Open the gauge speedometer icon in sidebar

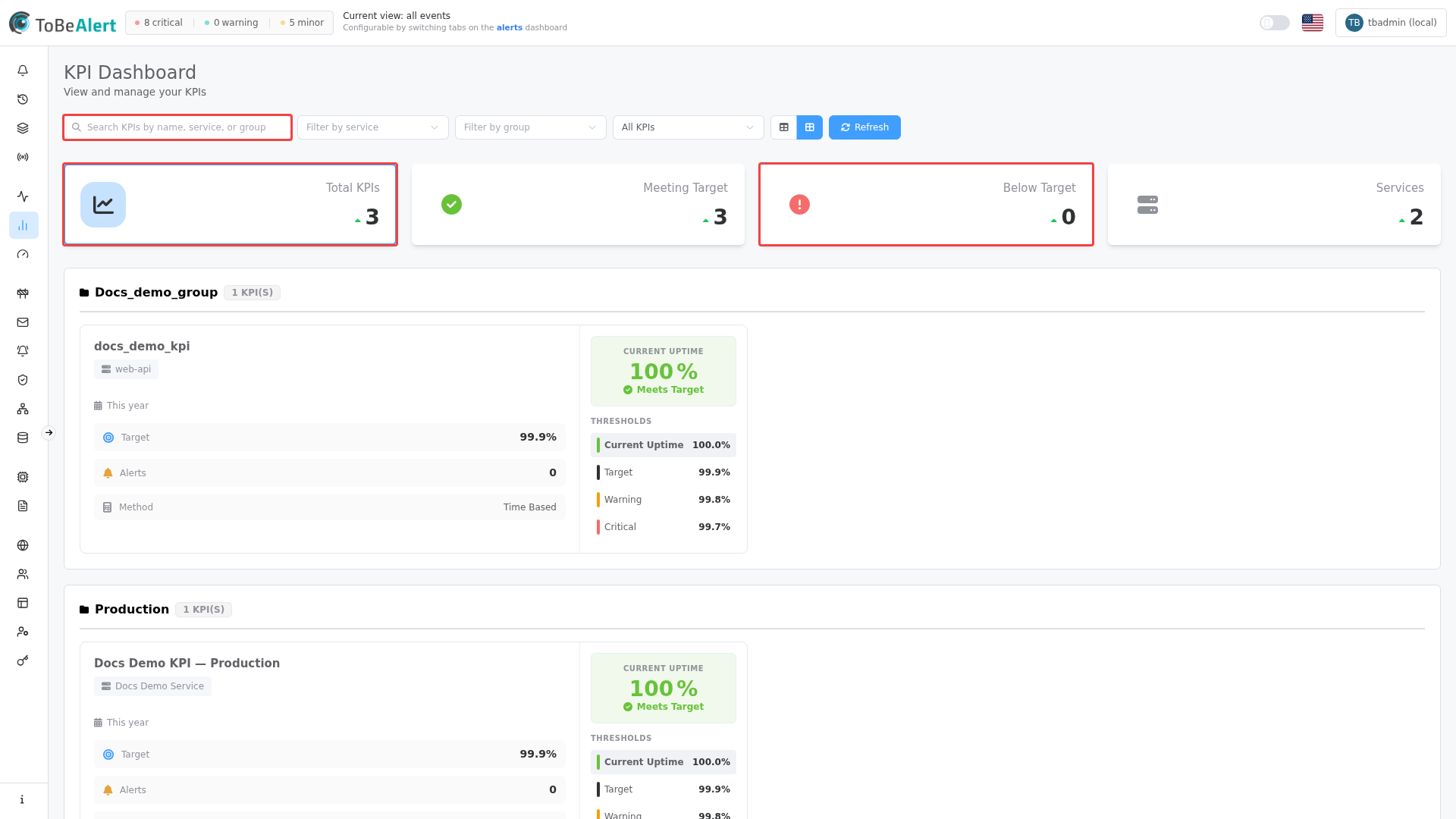23,254
